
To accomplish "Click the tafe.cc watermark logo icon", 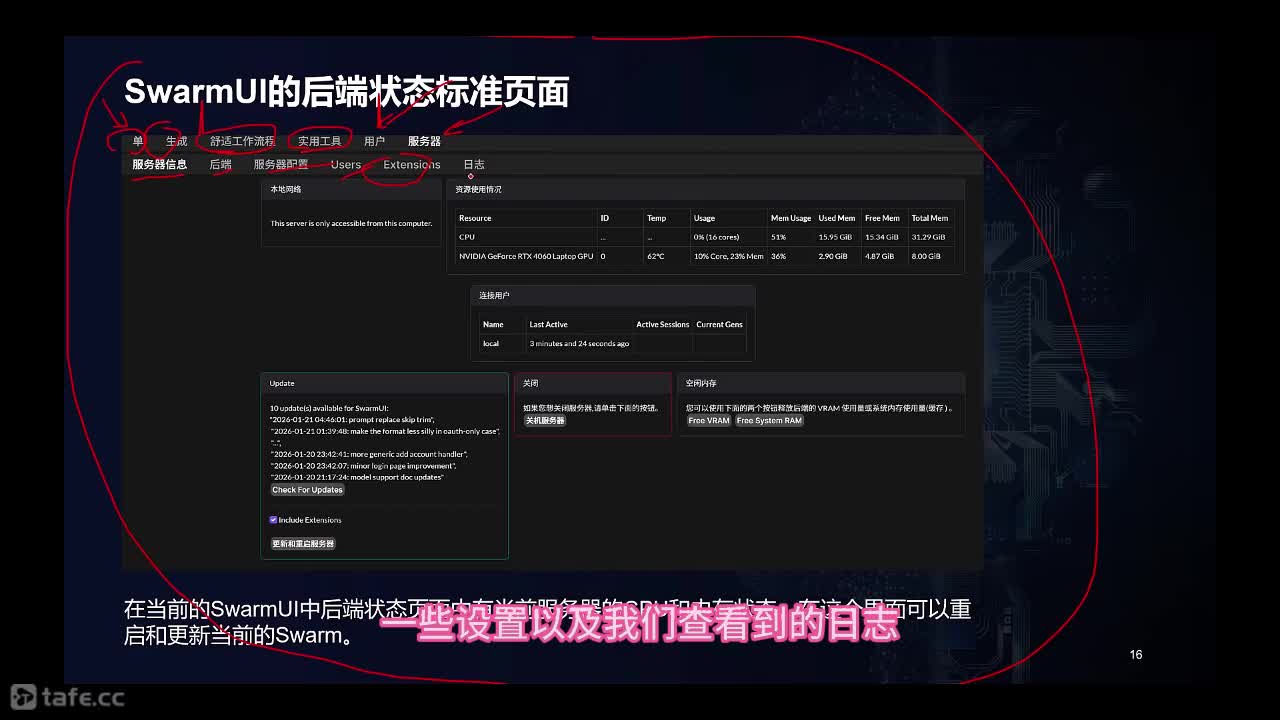I will click(x=23, y=697).
